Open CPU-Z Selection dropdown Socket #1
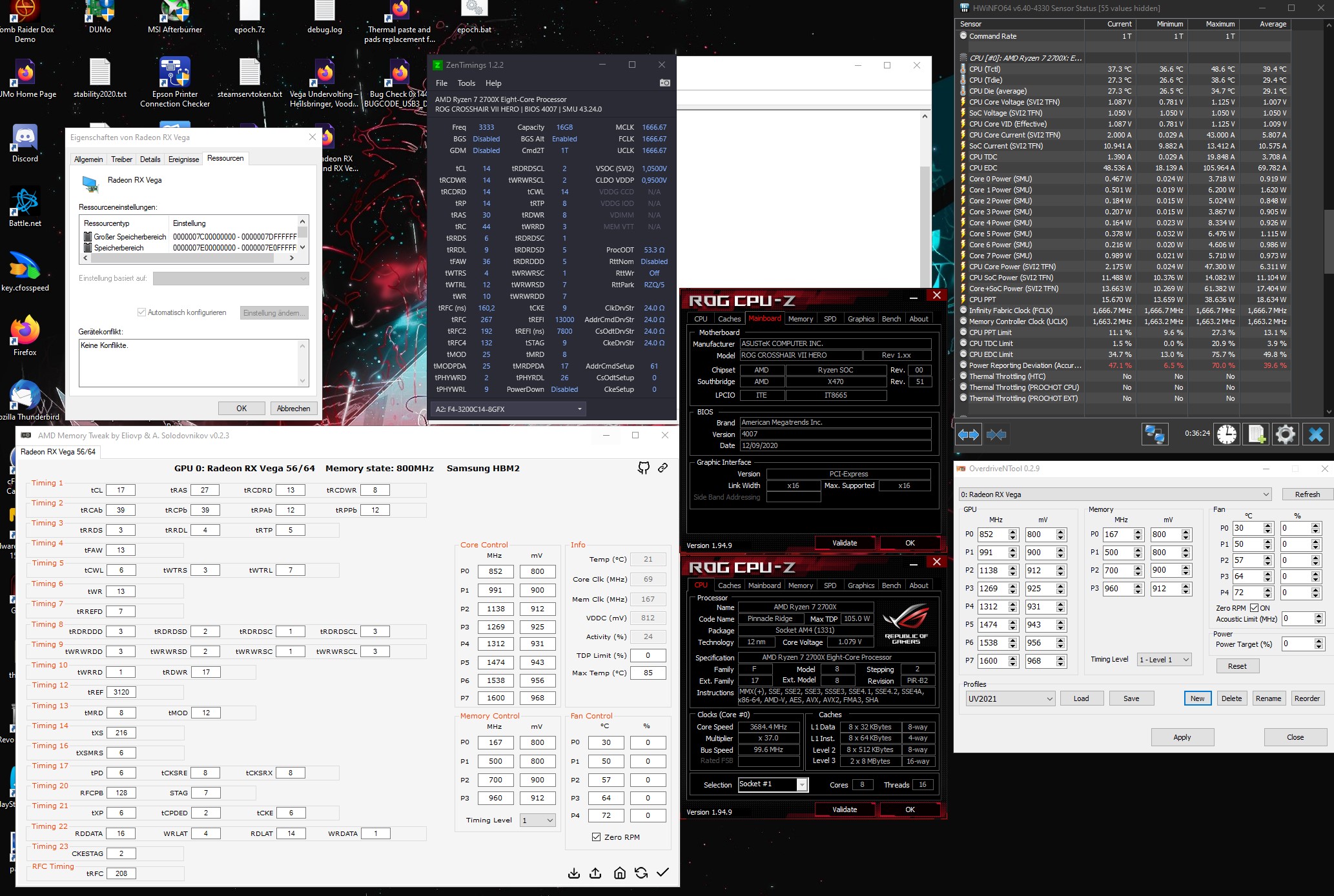This screenshot has height=896, width=1334. coord(773,784)
